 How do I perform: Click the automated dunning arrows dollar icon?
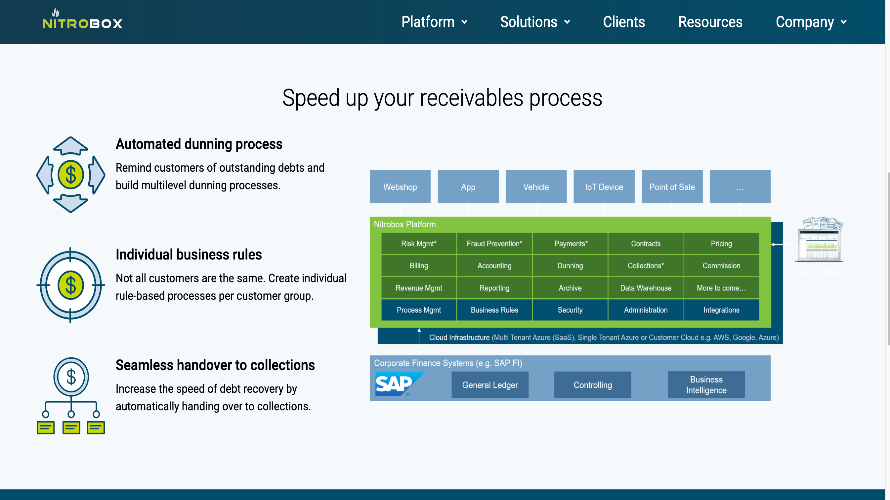click(x=70, y=175)
